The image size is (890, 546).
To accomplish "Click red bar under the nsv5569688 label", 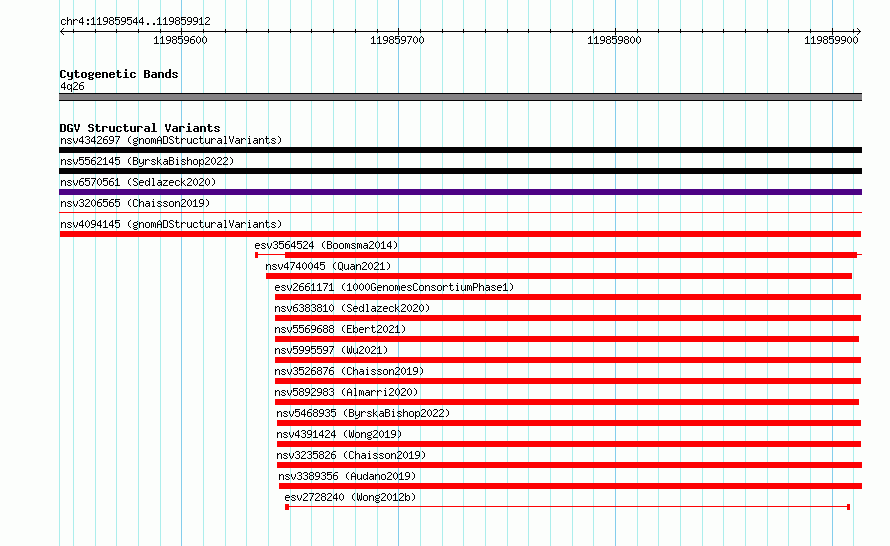I will pos(566,339).
